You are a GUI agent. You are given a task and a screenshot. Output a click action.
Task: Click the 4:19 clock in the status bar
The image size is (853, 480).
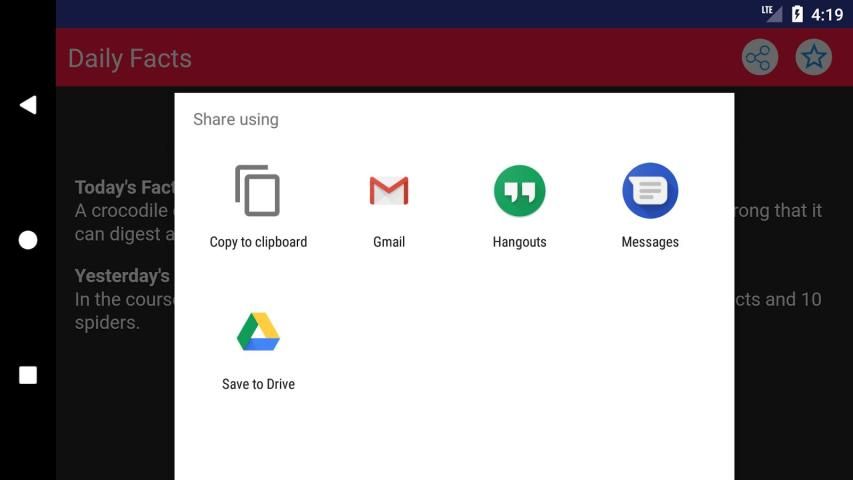tap(827, 14)
